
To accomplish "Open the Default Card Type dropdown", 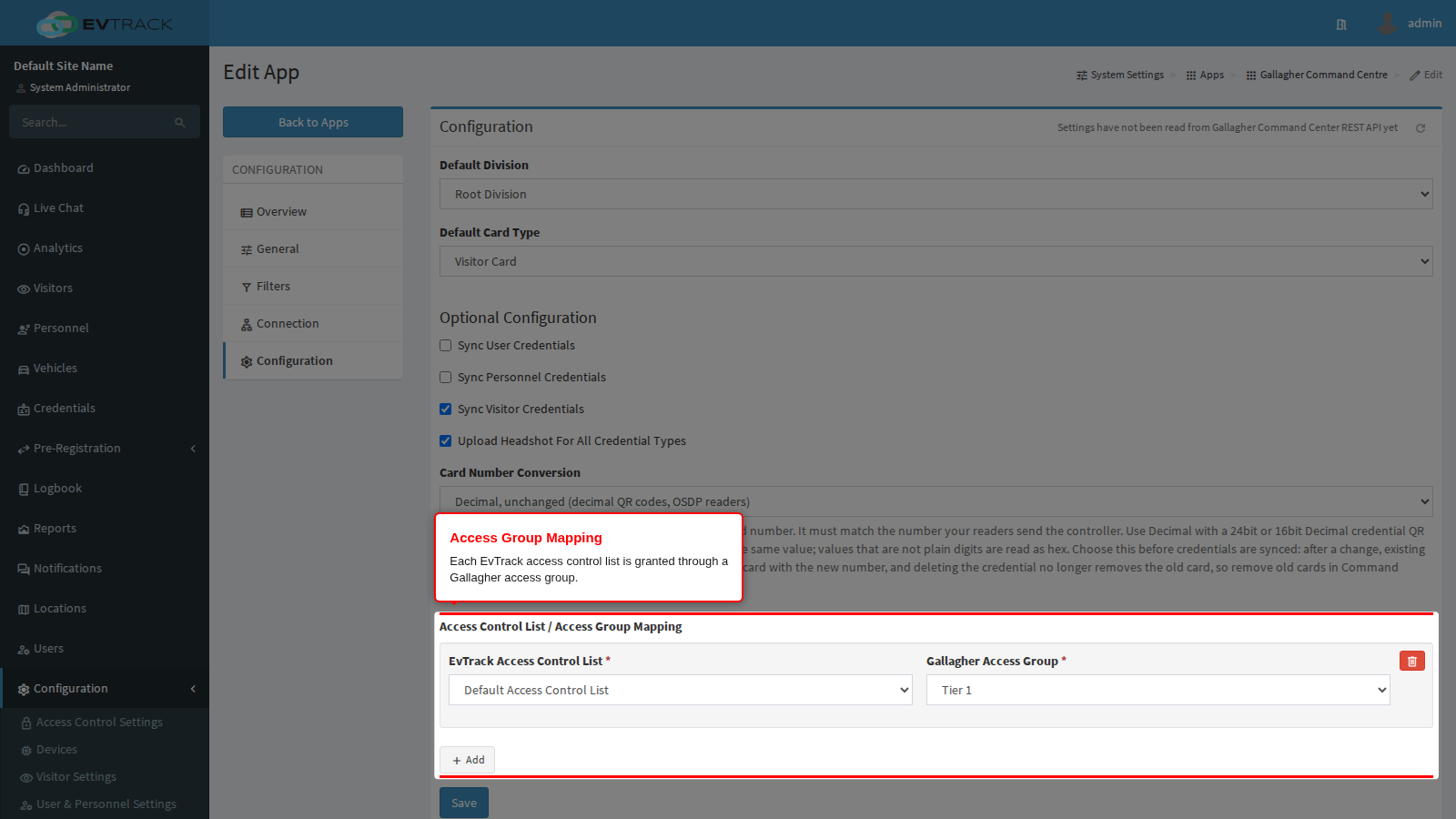I will tap(936, 261).
